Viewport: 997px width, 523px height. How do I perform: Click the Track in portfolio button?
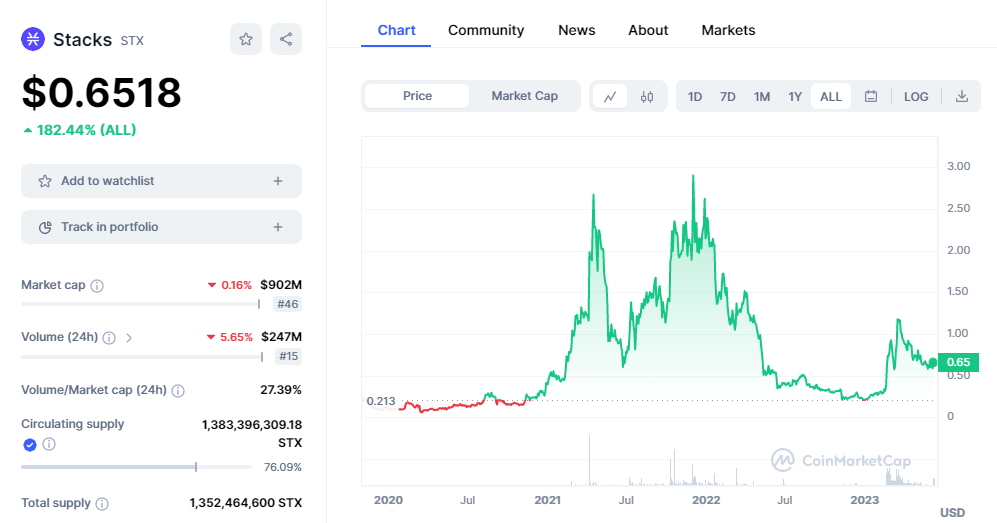tap(162, 227)
